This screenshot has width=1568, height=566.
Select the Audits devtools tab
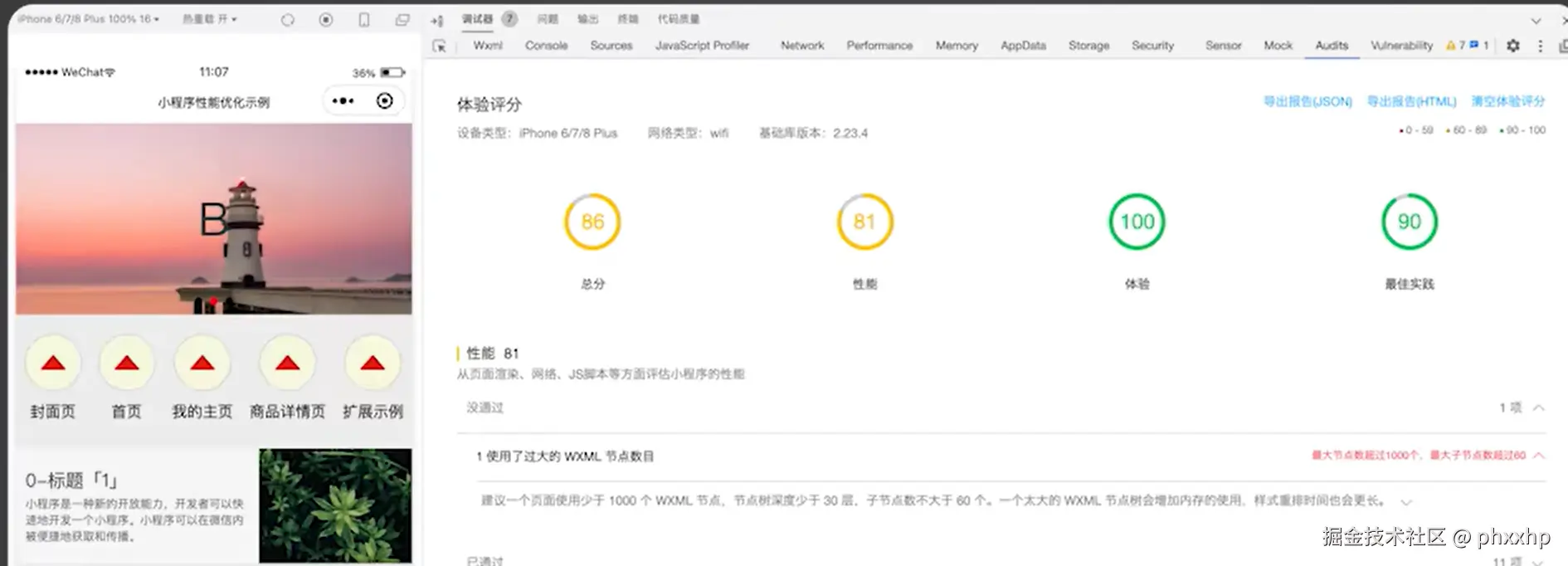1332,46
